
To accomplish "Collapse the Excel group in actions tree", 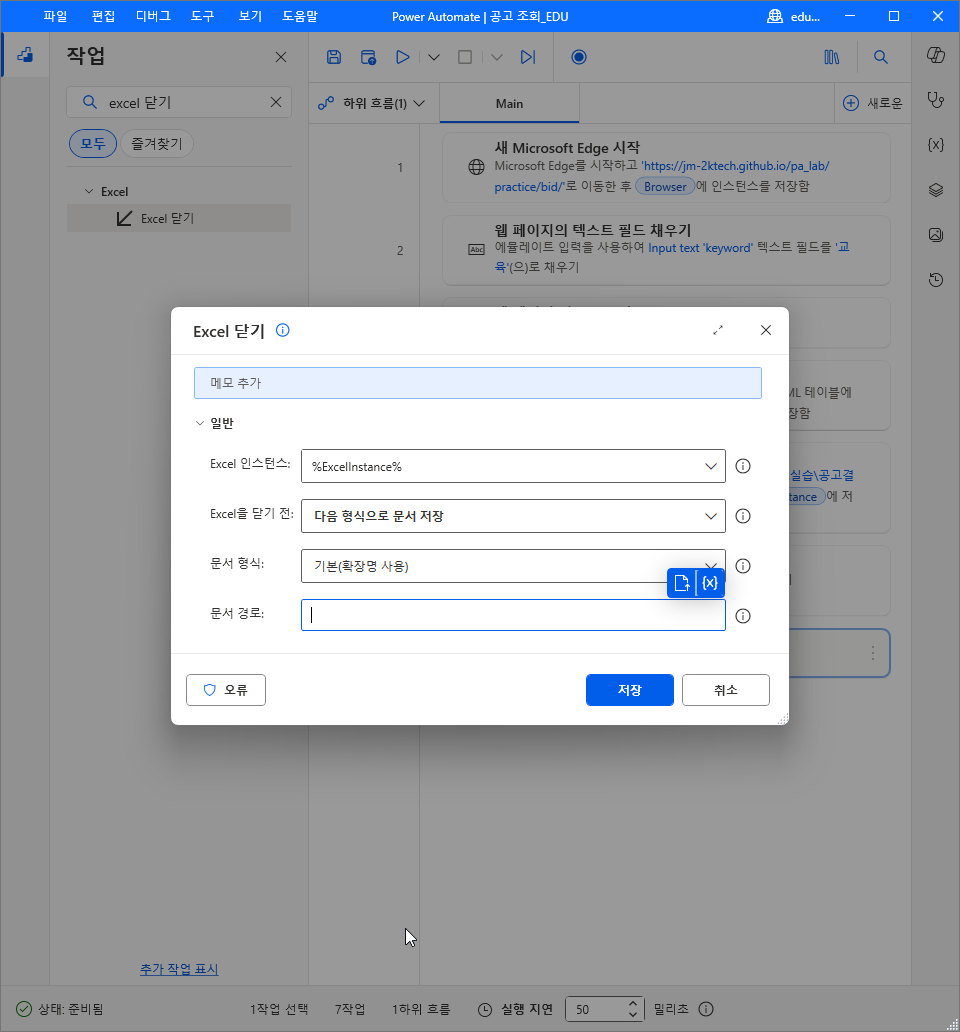I will tap(89, 192).
